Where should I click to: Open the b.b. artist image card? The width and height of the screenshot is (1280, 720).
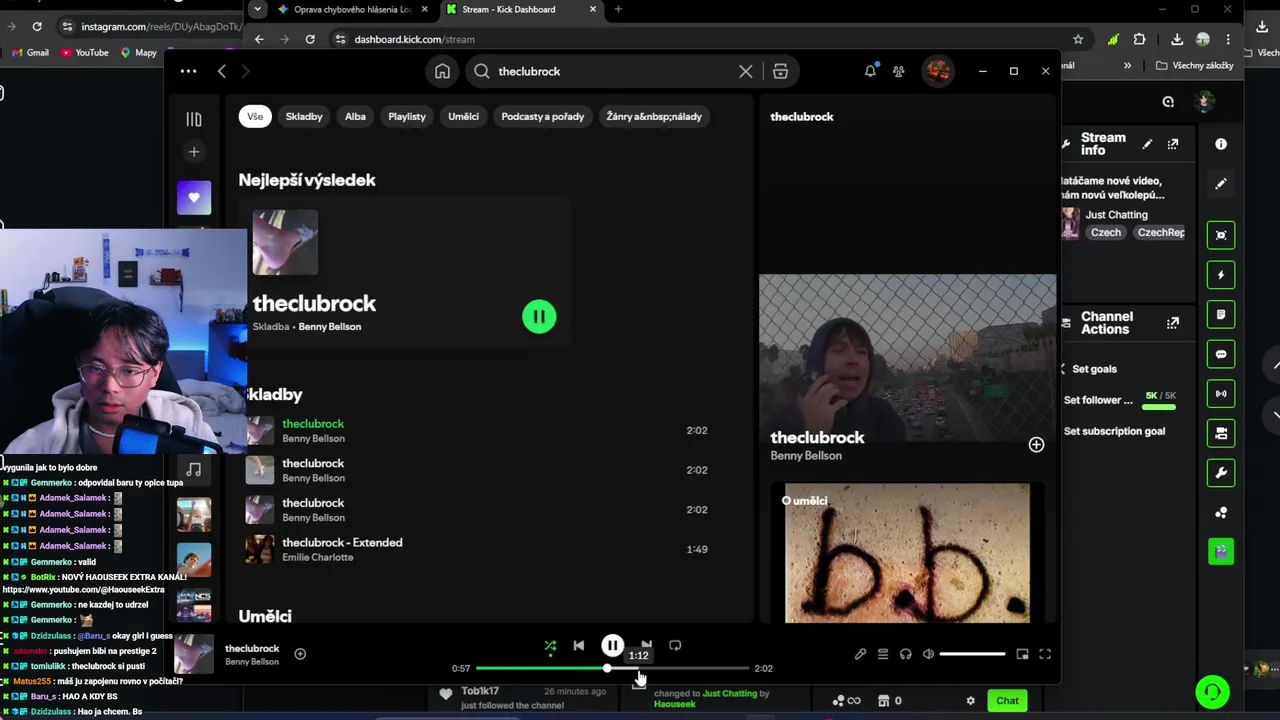point(907,553)
